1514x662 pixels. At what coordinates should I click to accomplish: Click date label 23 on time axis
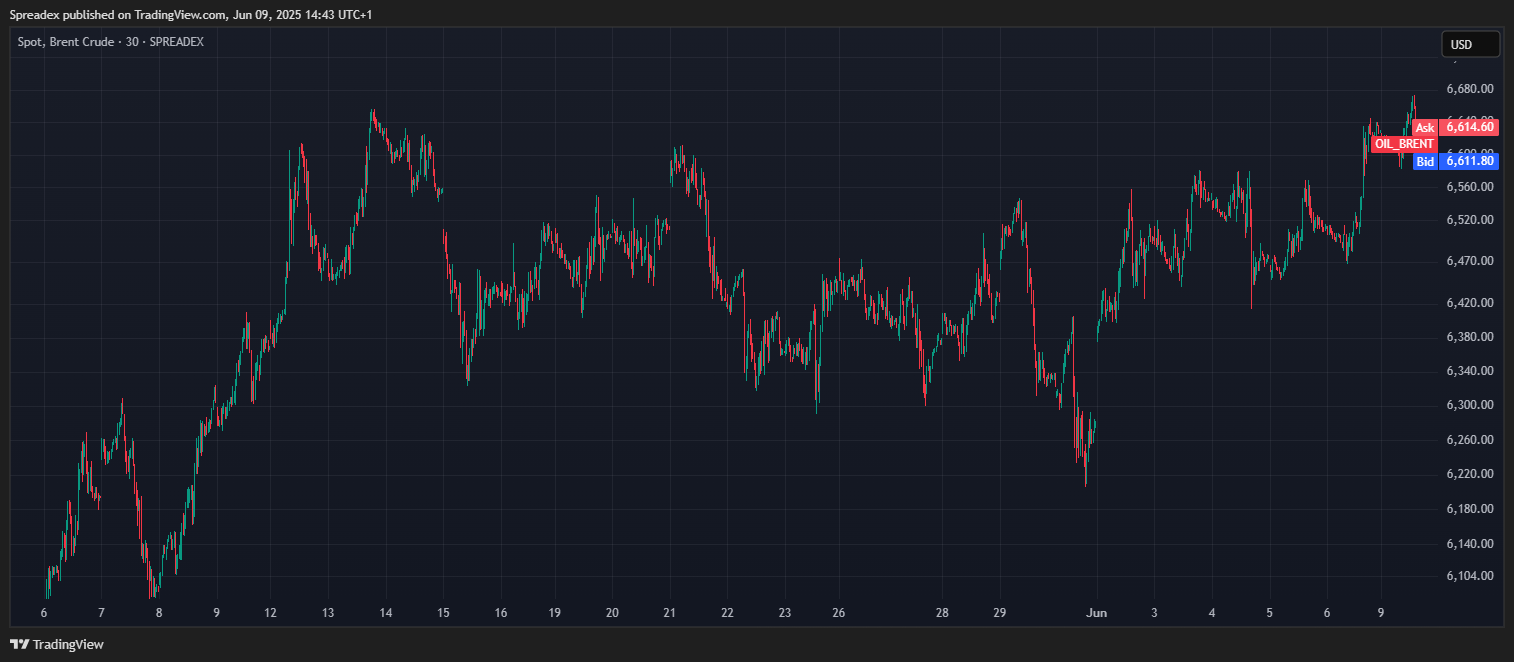point(785,613)
